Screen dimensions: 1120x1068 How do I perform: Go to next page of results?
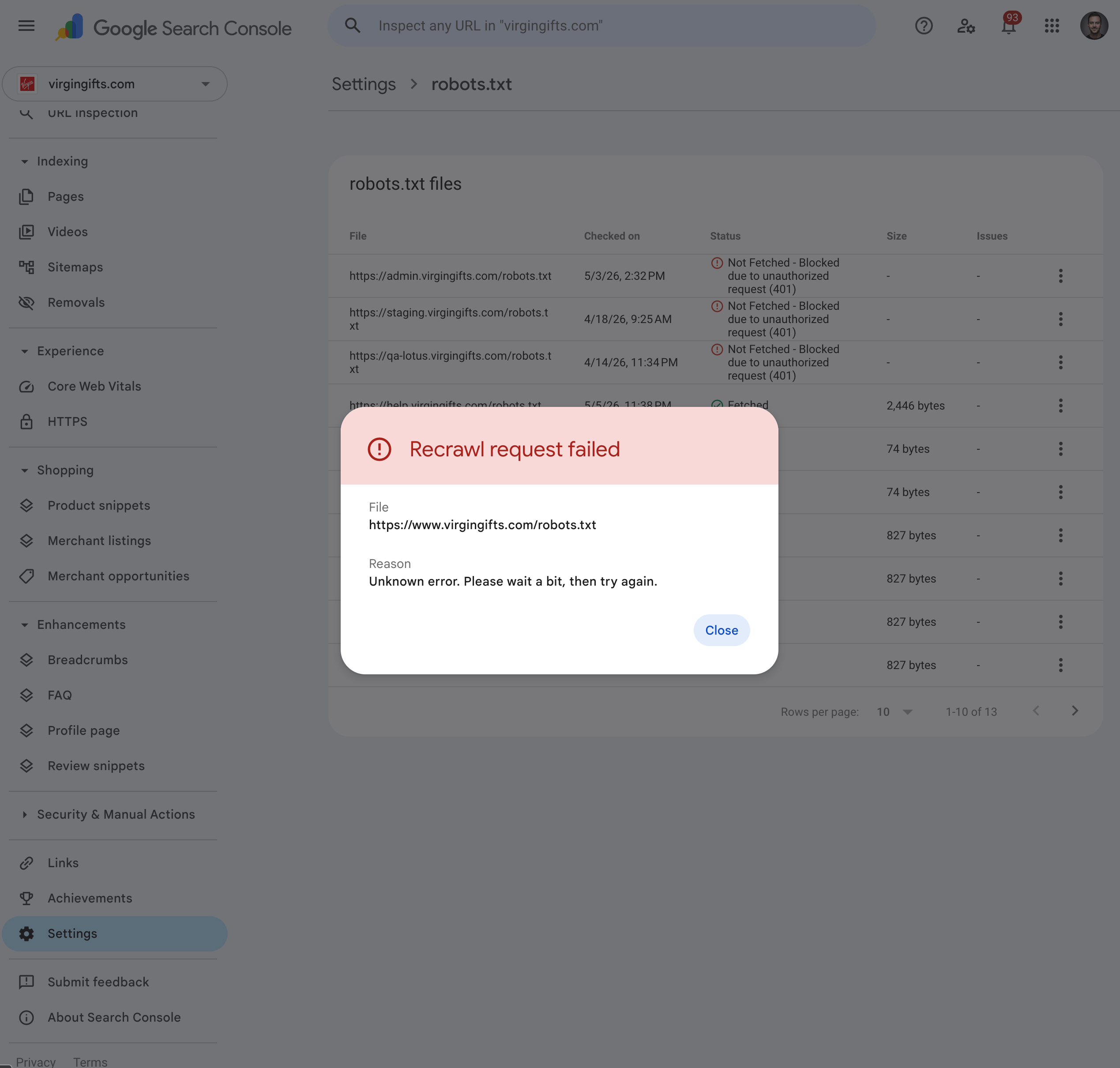[1075, 711]
